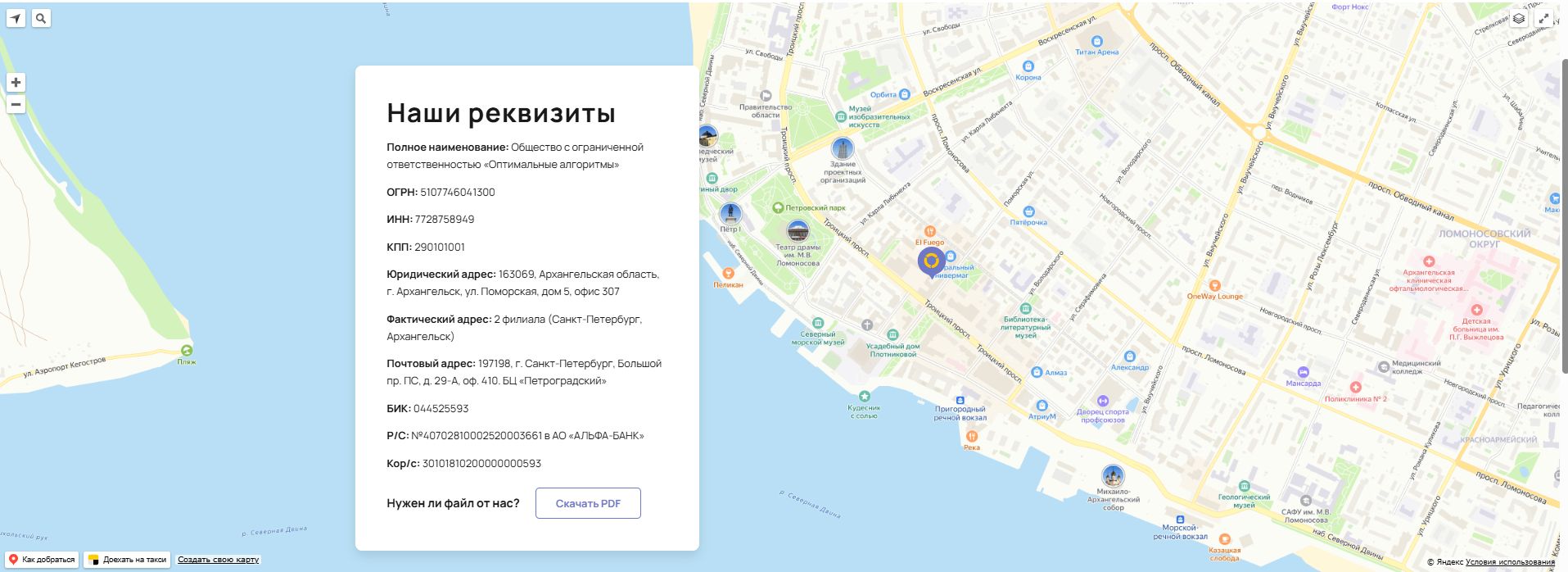Click the ОГРН value 5107746041300
Image resolution: width=1568 pixels, height=572 pixels.
[x=458, y=192]
